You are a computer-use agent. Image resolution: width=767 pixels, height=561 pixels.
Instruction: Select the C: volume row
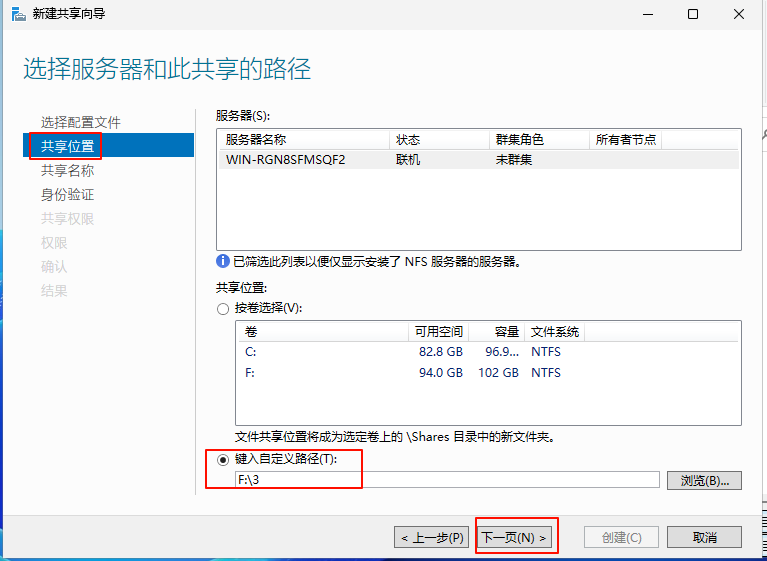pos(400,352)
